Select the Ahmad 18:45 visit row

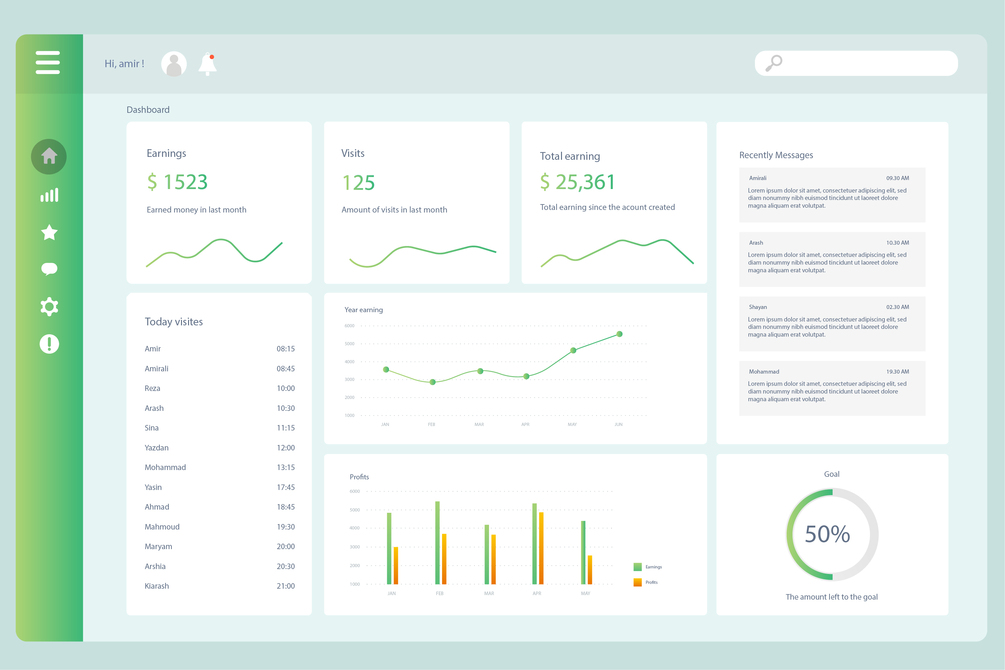click(x=220, y=507)
